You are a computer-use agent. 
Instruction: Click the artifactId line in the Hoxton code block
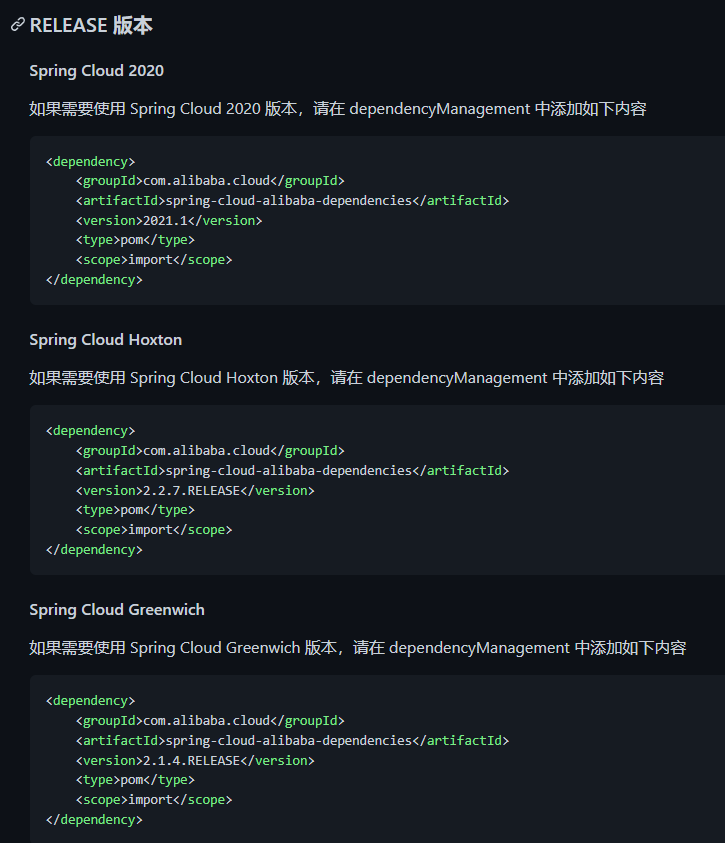tap(291, 470)
